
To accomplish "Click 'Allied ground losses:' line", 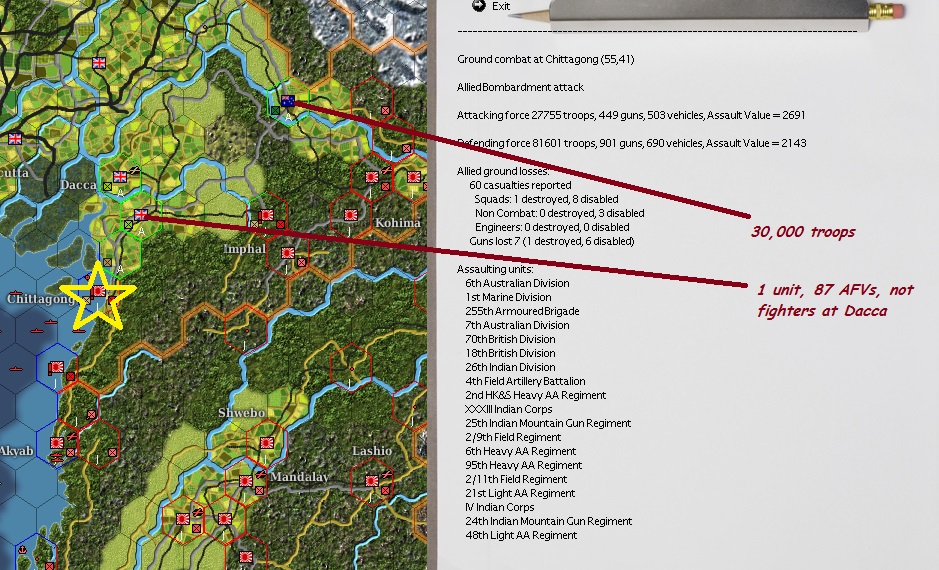I will [x=503, y=171].
